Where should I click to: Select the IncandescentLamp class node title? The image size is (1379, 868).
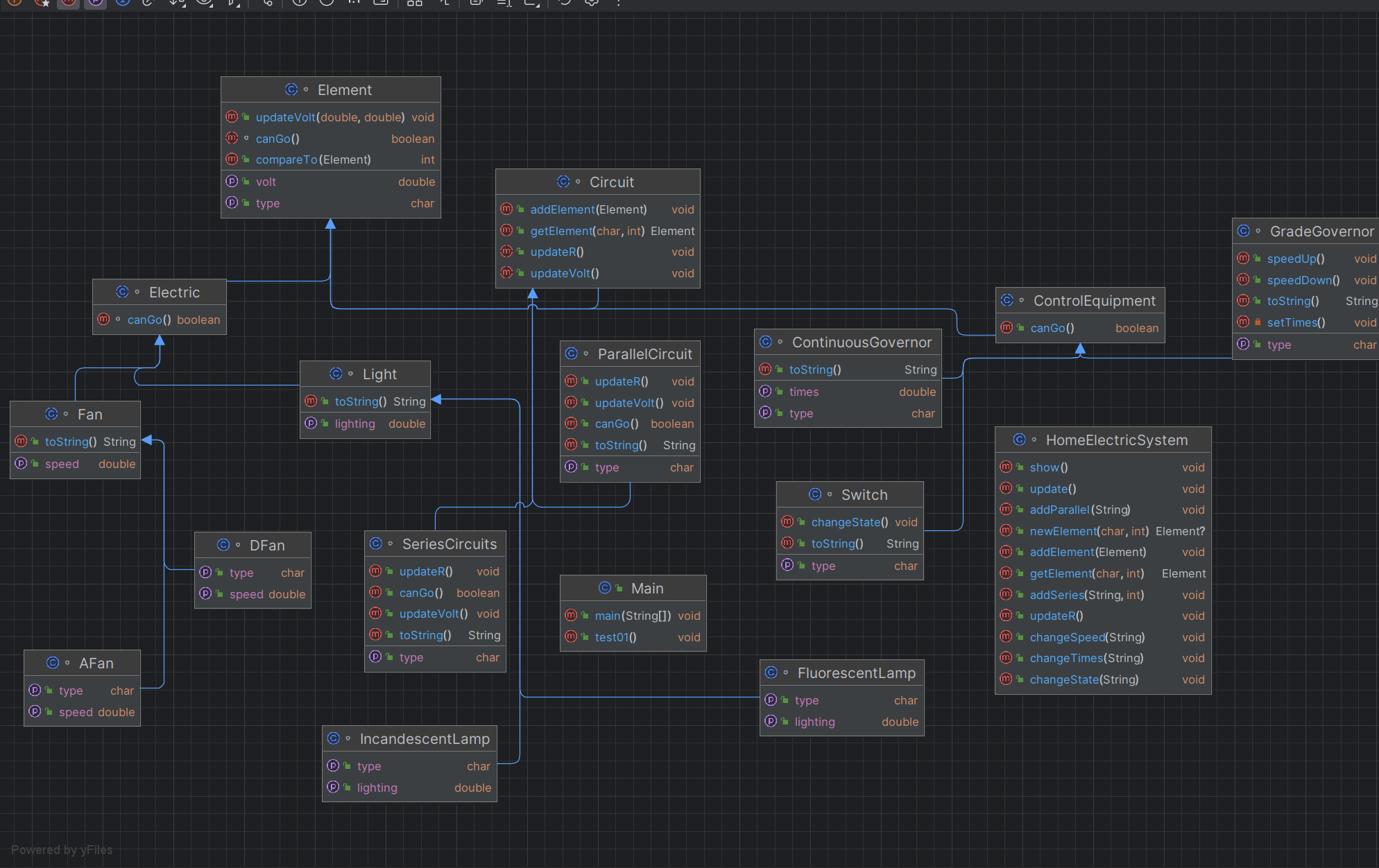tap(425, 739)
